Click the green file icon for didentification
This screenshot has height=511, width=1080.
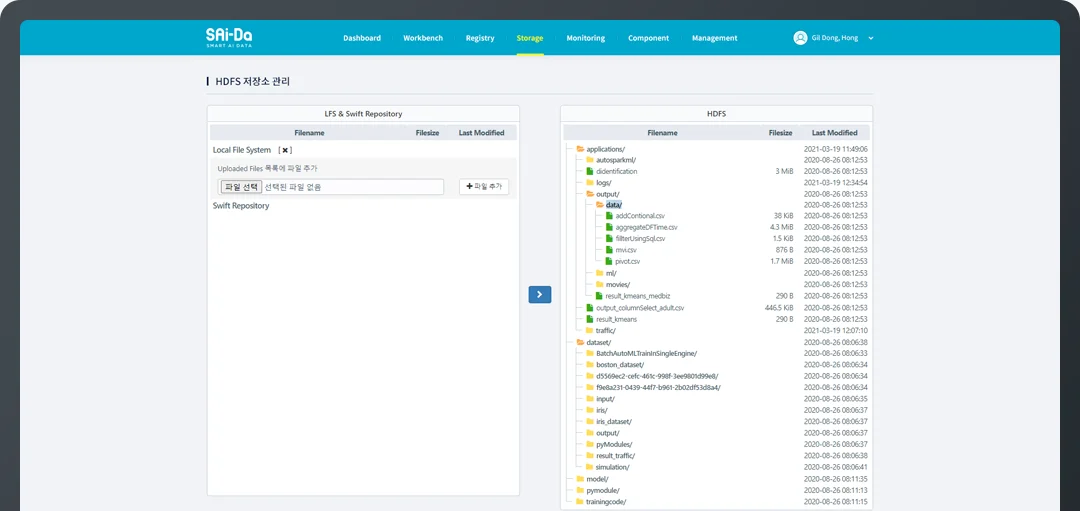tap(590, 171)
